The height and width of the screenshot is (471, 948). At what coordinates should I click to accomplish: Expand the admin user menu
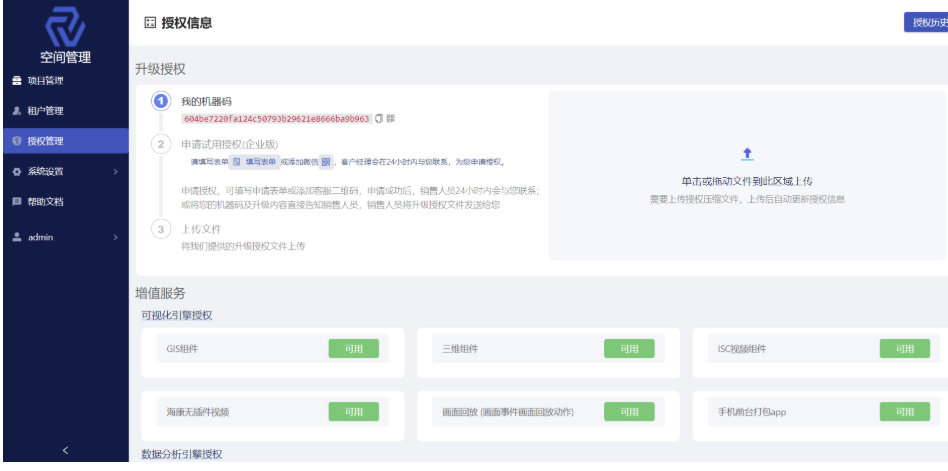point(64,237)
